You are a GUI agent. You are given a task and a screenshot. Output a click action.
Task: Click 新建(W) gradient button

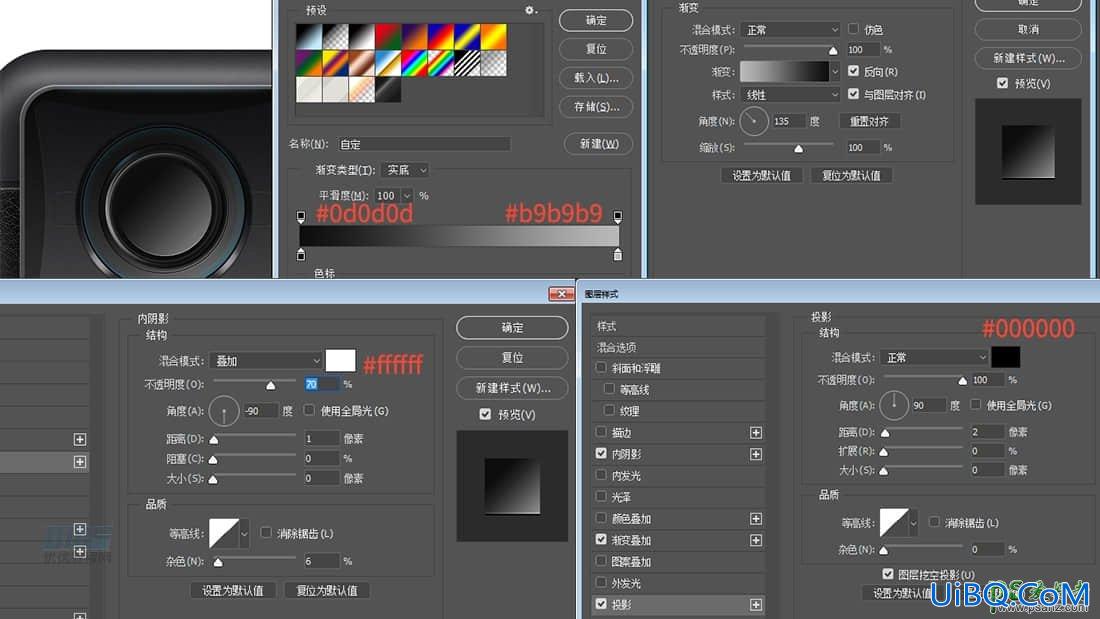tap(598, 144)
